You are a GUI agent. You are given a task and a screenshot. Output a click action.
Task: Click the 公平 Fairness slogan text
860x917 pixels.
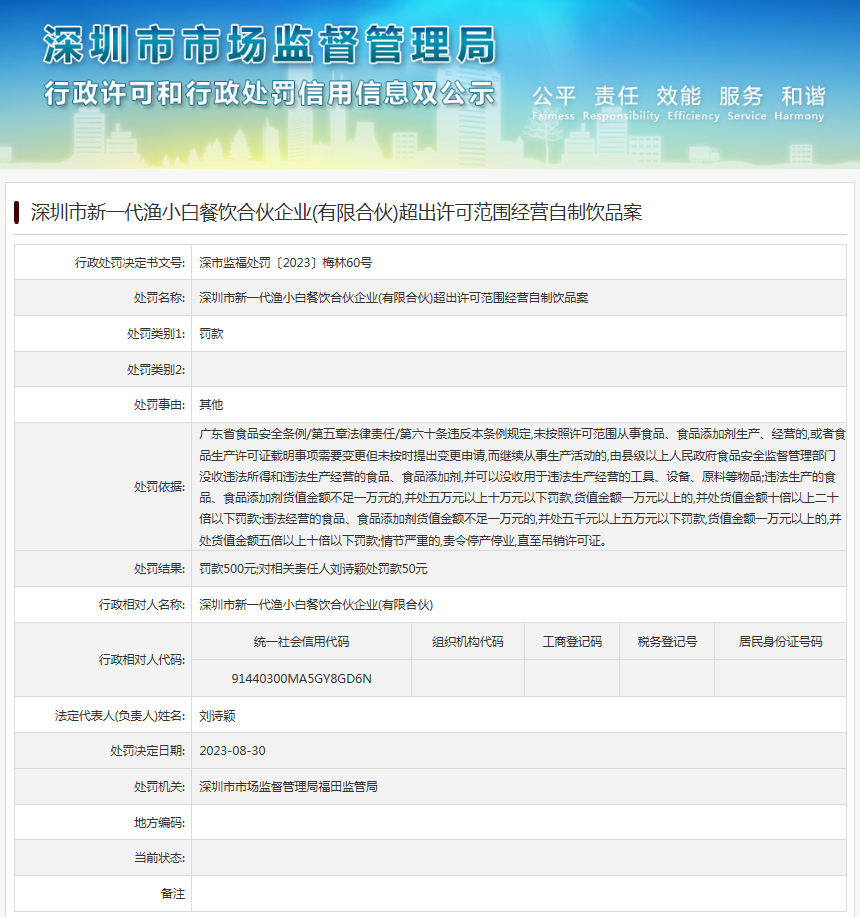553,103
